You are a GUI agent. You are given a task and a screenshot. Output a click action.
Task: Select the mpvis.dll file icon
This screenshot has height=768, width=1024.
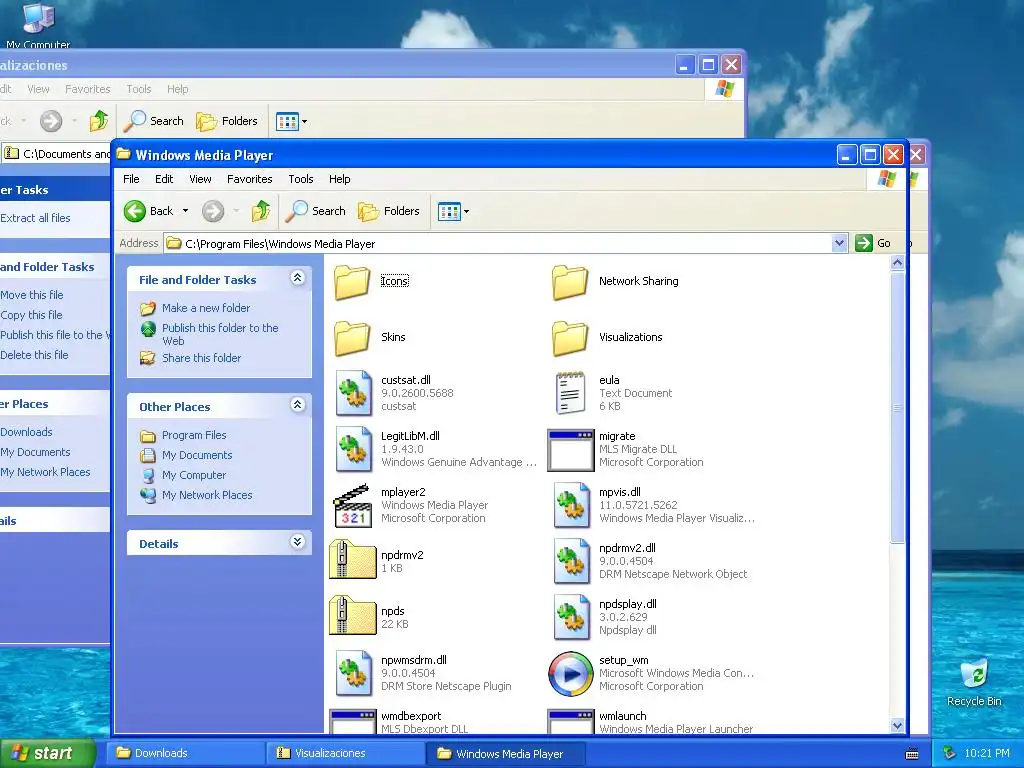coord(571,505)
